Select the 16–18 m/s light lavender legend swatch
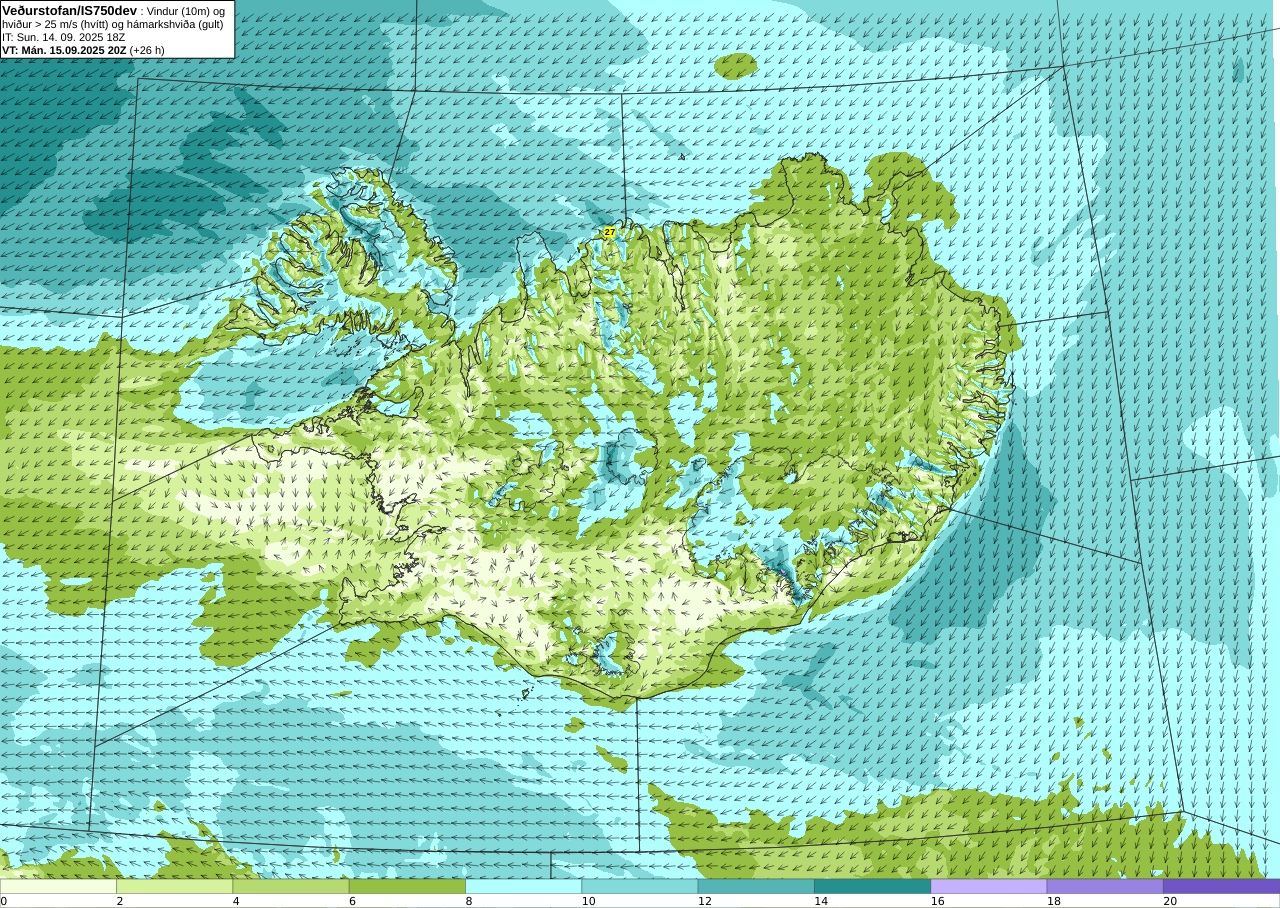Screen dimensions: 1280x908 [989, 886]
